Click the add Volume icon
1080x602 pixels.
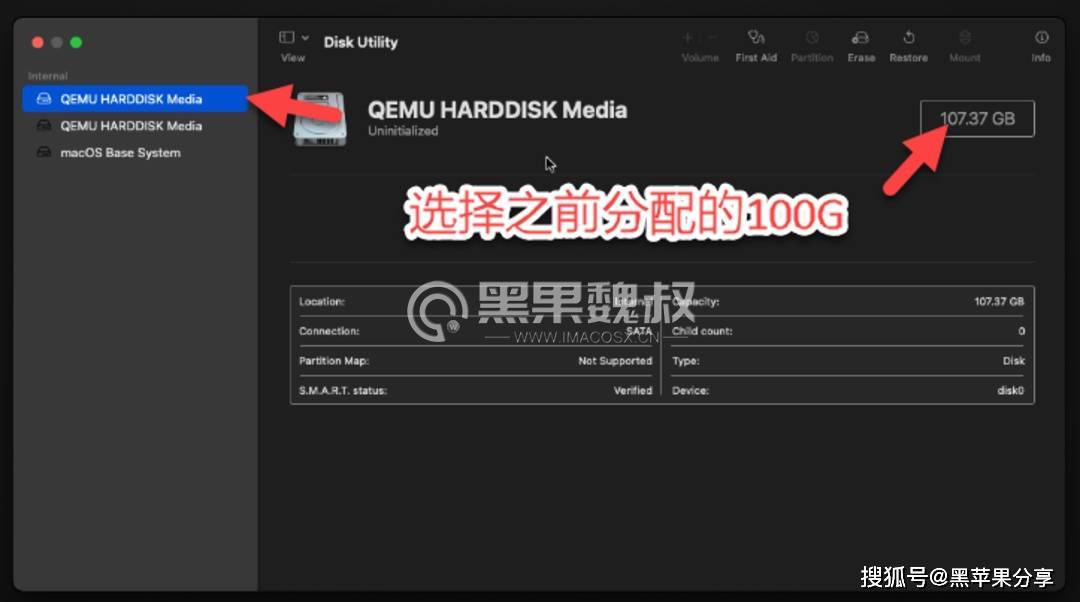(x=687, y=38)
